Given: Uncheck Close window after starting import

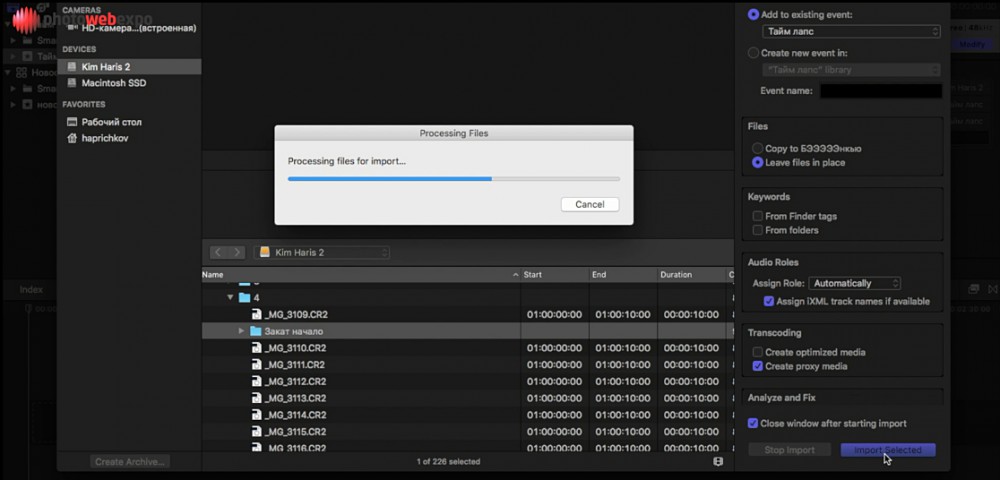Looking at the screenshot, I should tap(753, 423).
